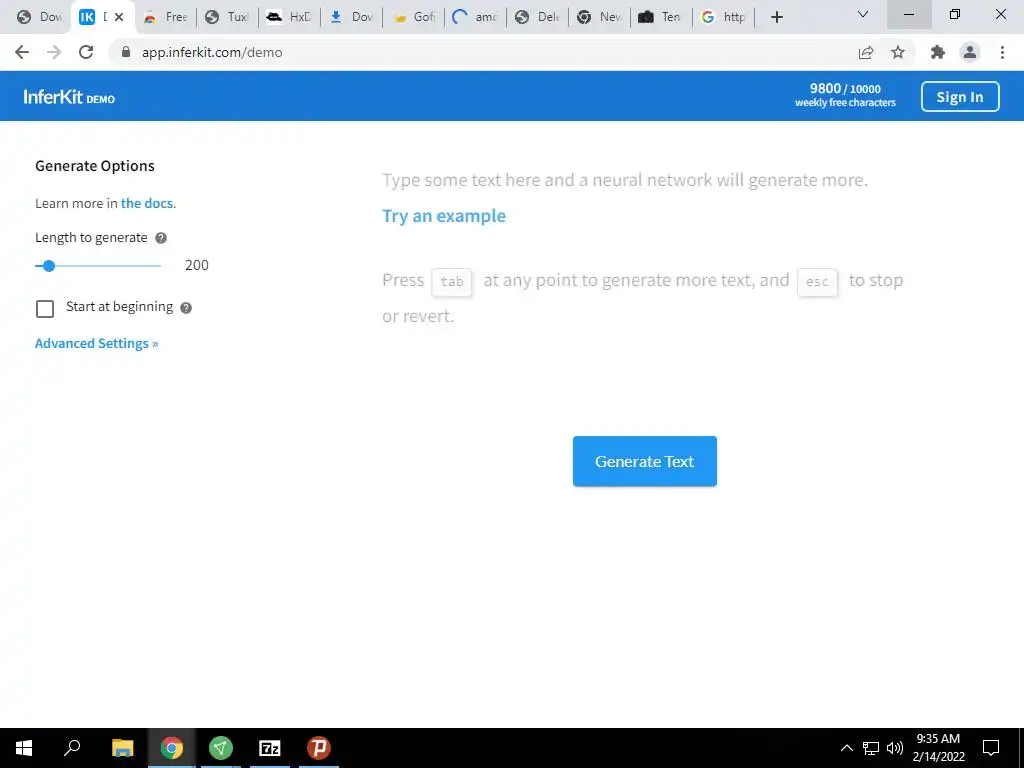Click the Generate Text button
Image resolution: width=1024 pixels, height=768 pixels.
645,461
